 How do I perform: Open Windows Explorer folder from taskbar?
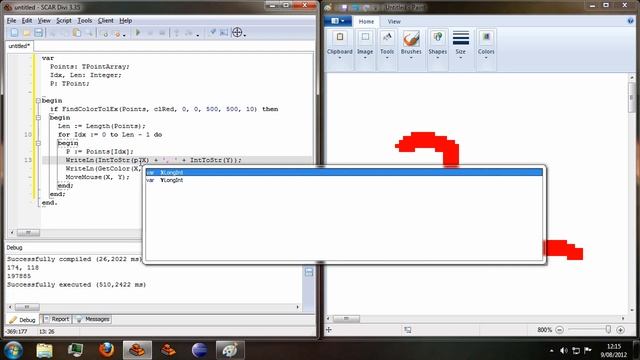44,350
